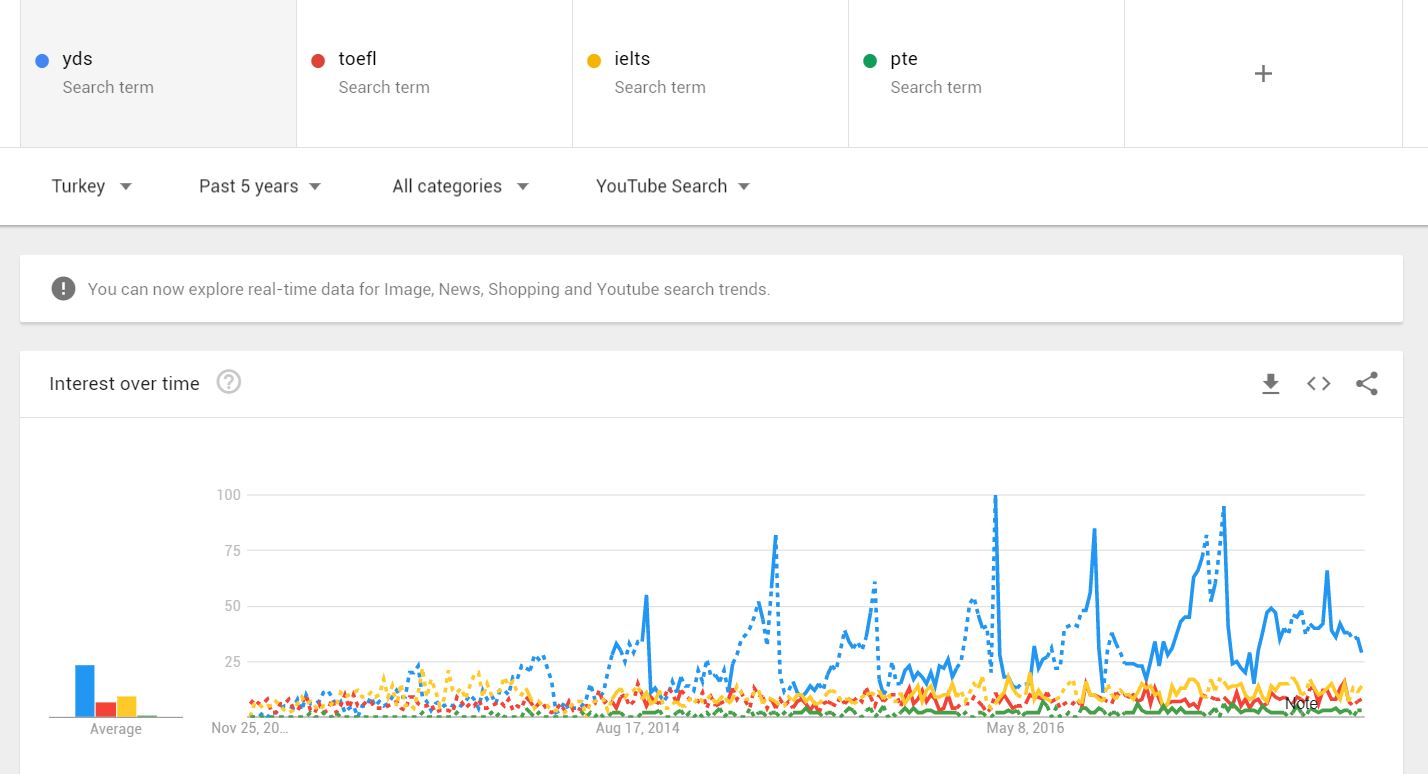Edit the pte search term
Viewport: 1428px width, 774px height.
click(x=986, y=74)
